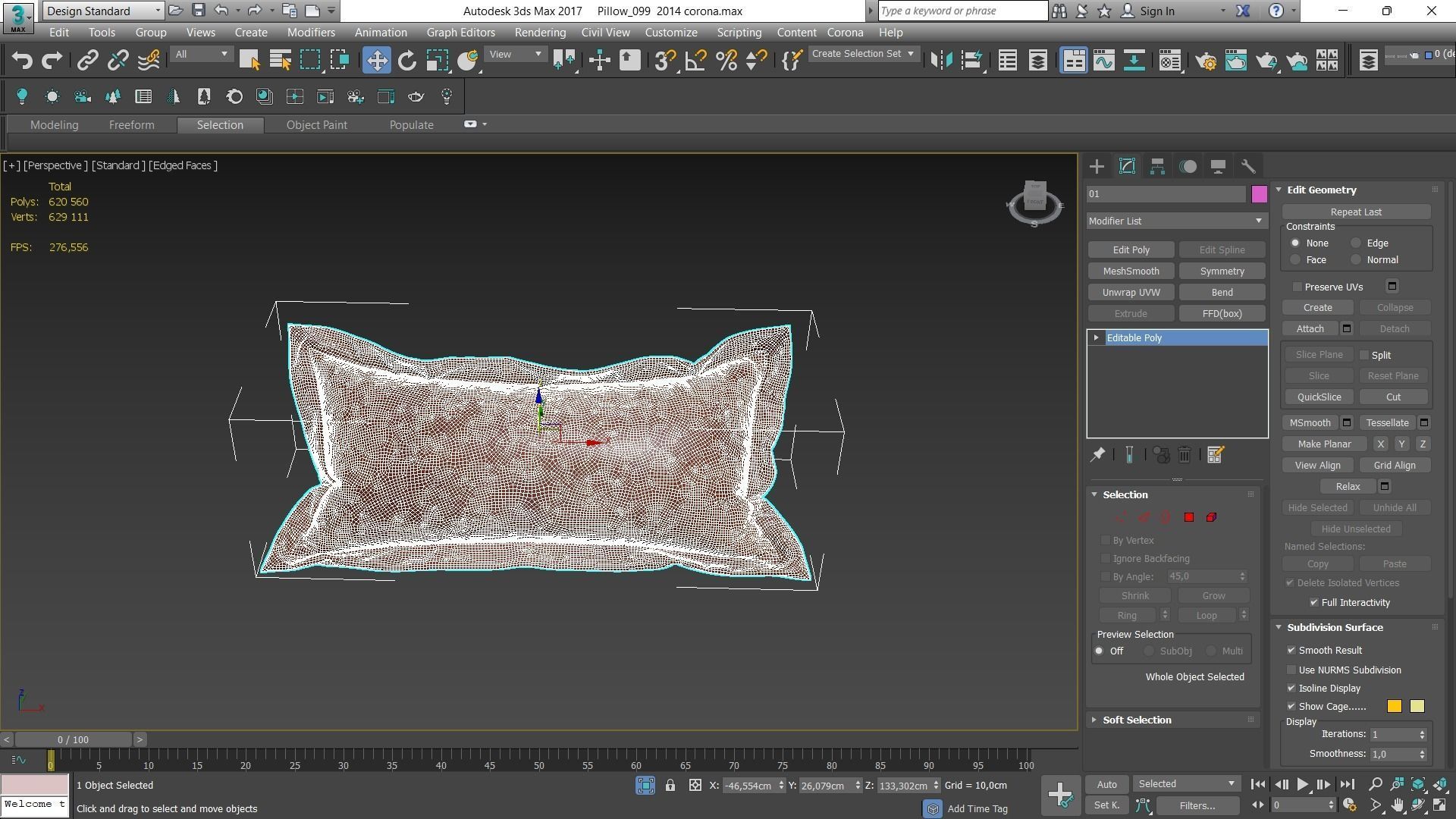This screenshot has height=819, width=1456.
Task: Toggle Percent Snap icon
Action: tap(726, 61)
